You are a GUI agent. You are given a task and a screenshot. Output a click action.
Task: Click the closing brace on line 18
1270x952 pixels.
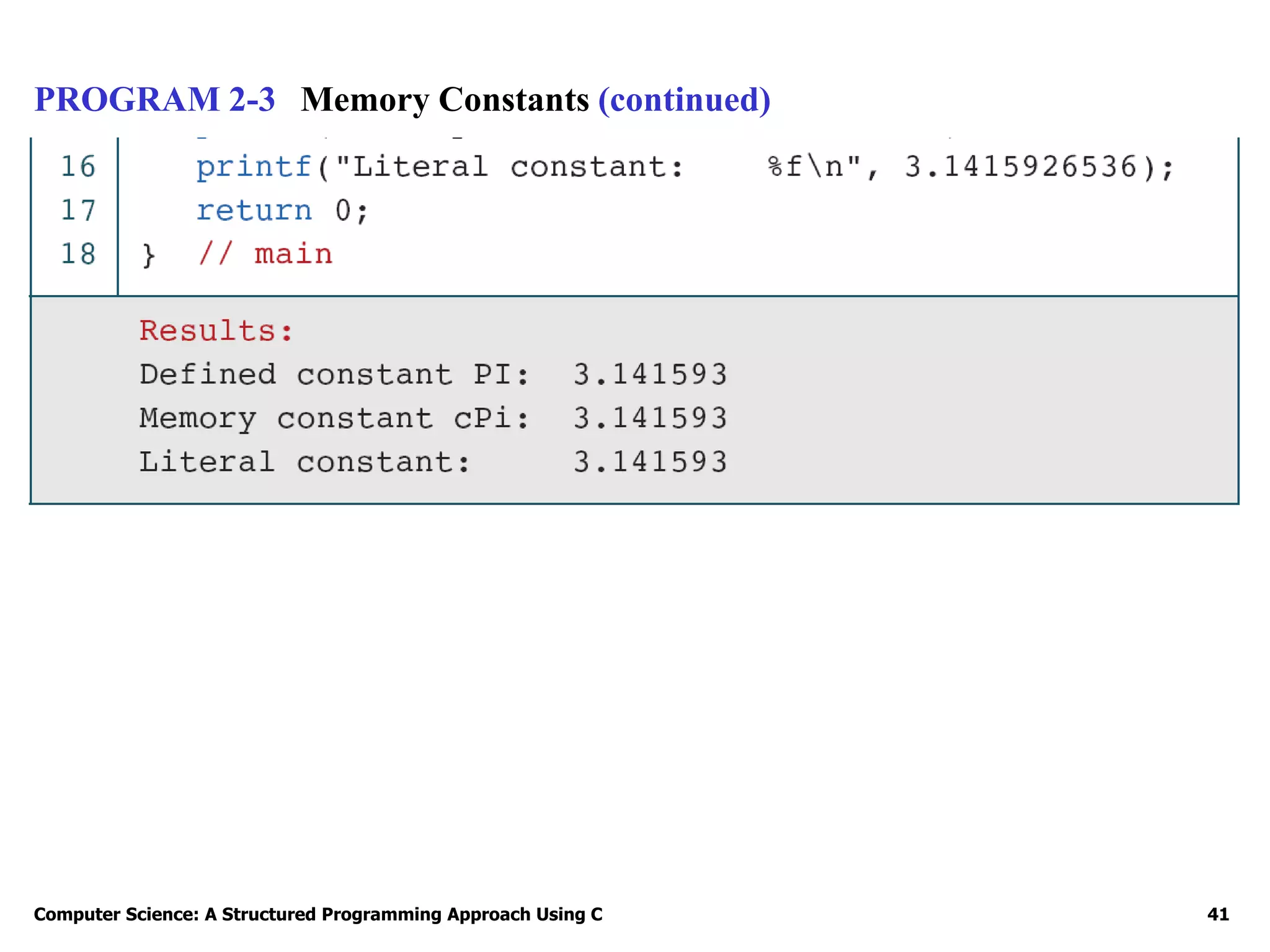point(148,255)
